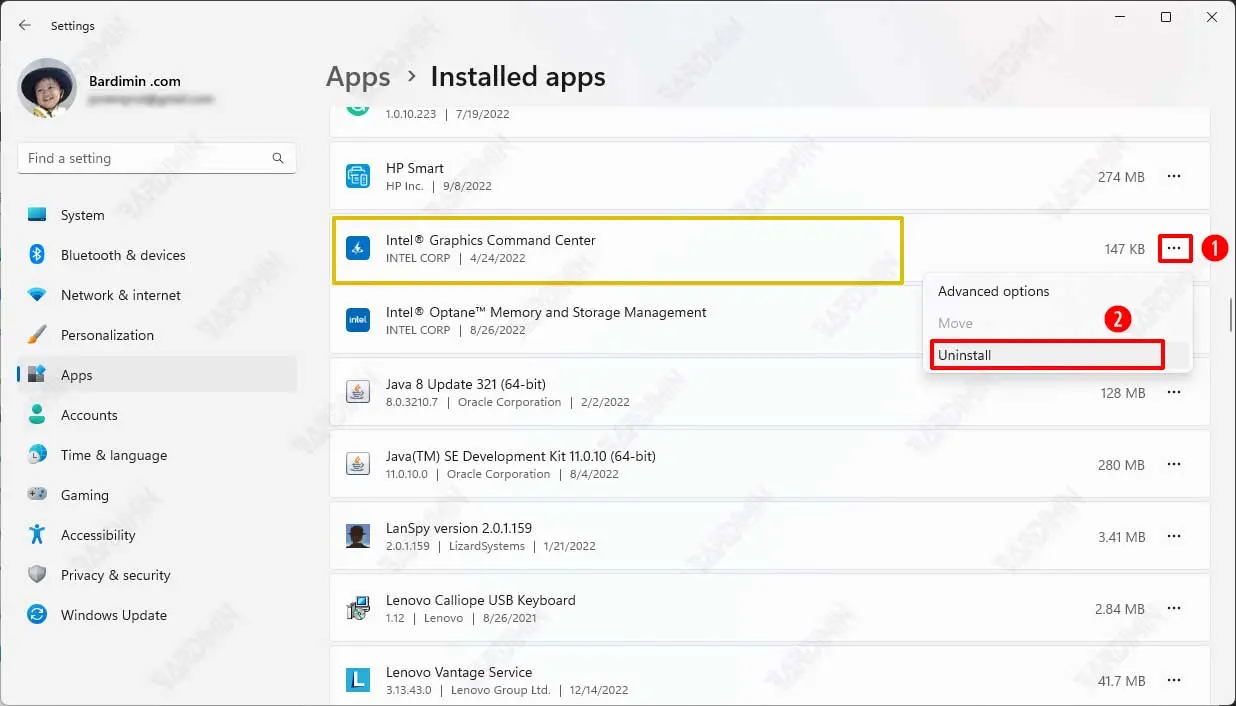Select Uninstall from the context menu
This screenshot has width=1236, height=706.
[1046, 355]
